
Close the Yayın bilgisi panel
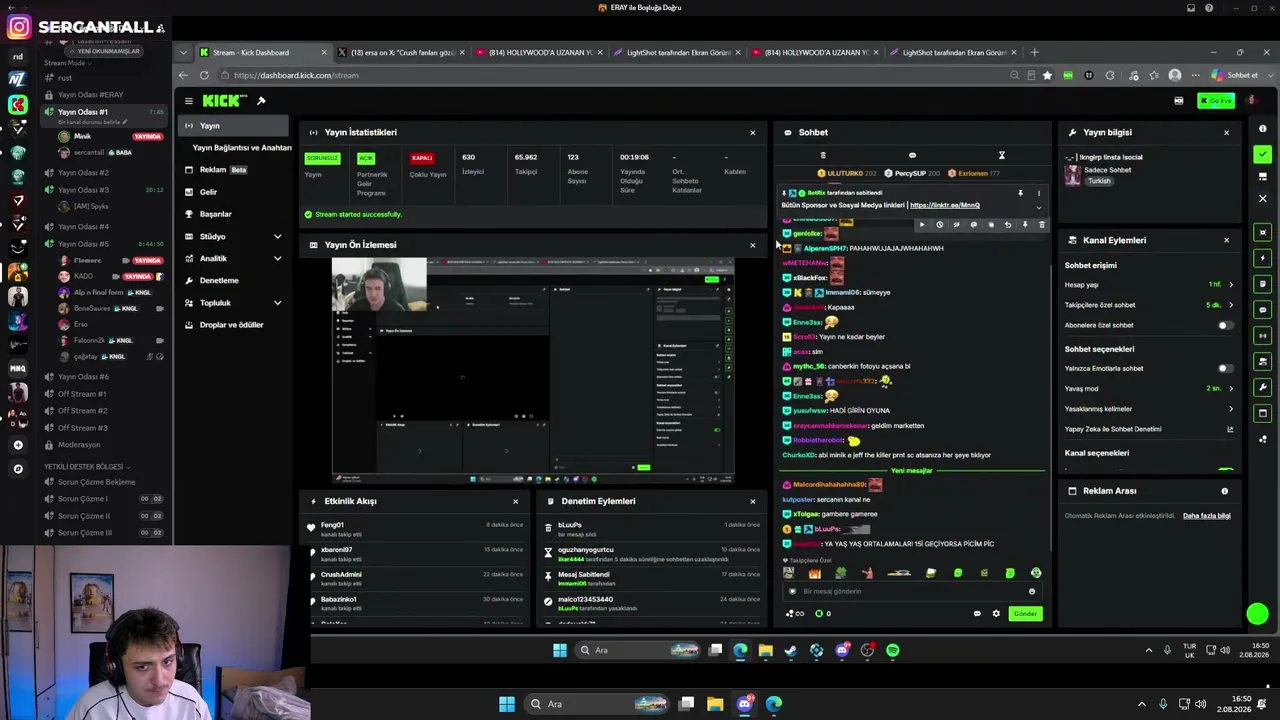click(x=1227, y=132)
